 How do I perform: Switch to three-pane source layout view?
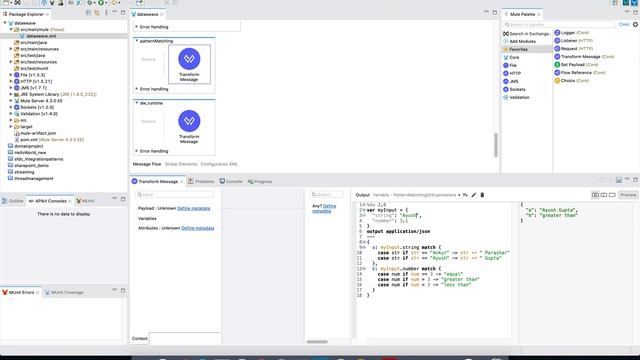click(595, 195)
